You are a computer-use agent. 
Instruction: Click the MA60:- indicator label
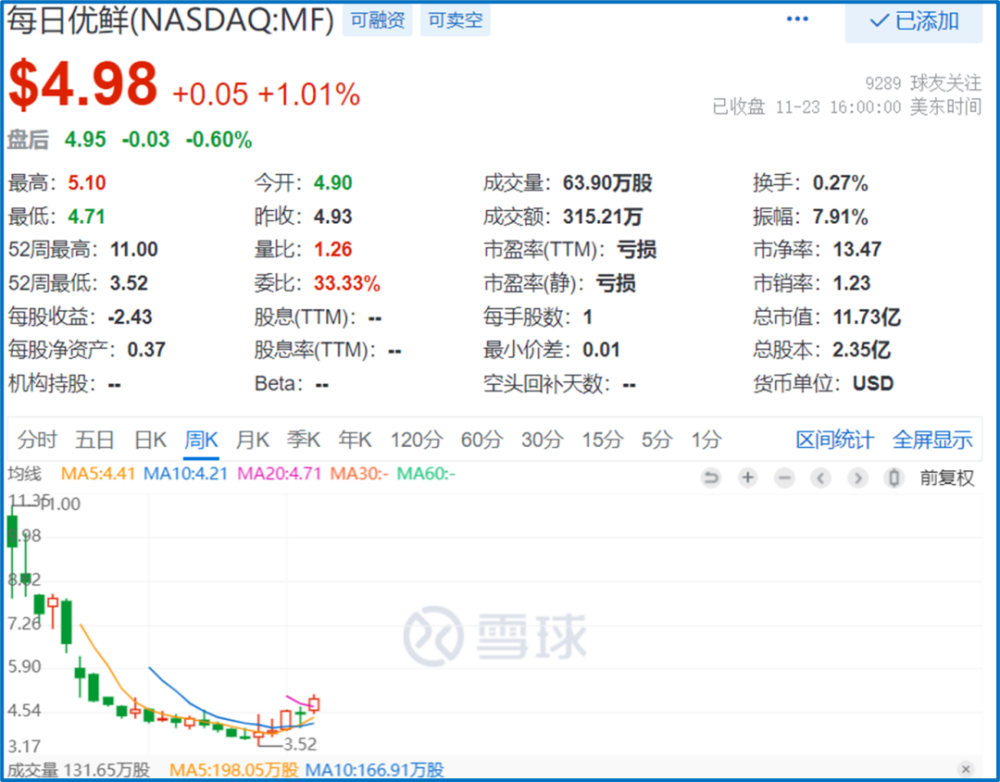pos(425,474)
